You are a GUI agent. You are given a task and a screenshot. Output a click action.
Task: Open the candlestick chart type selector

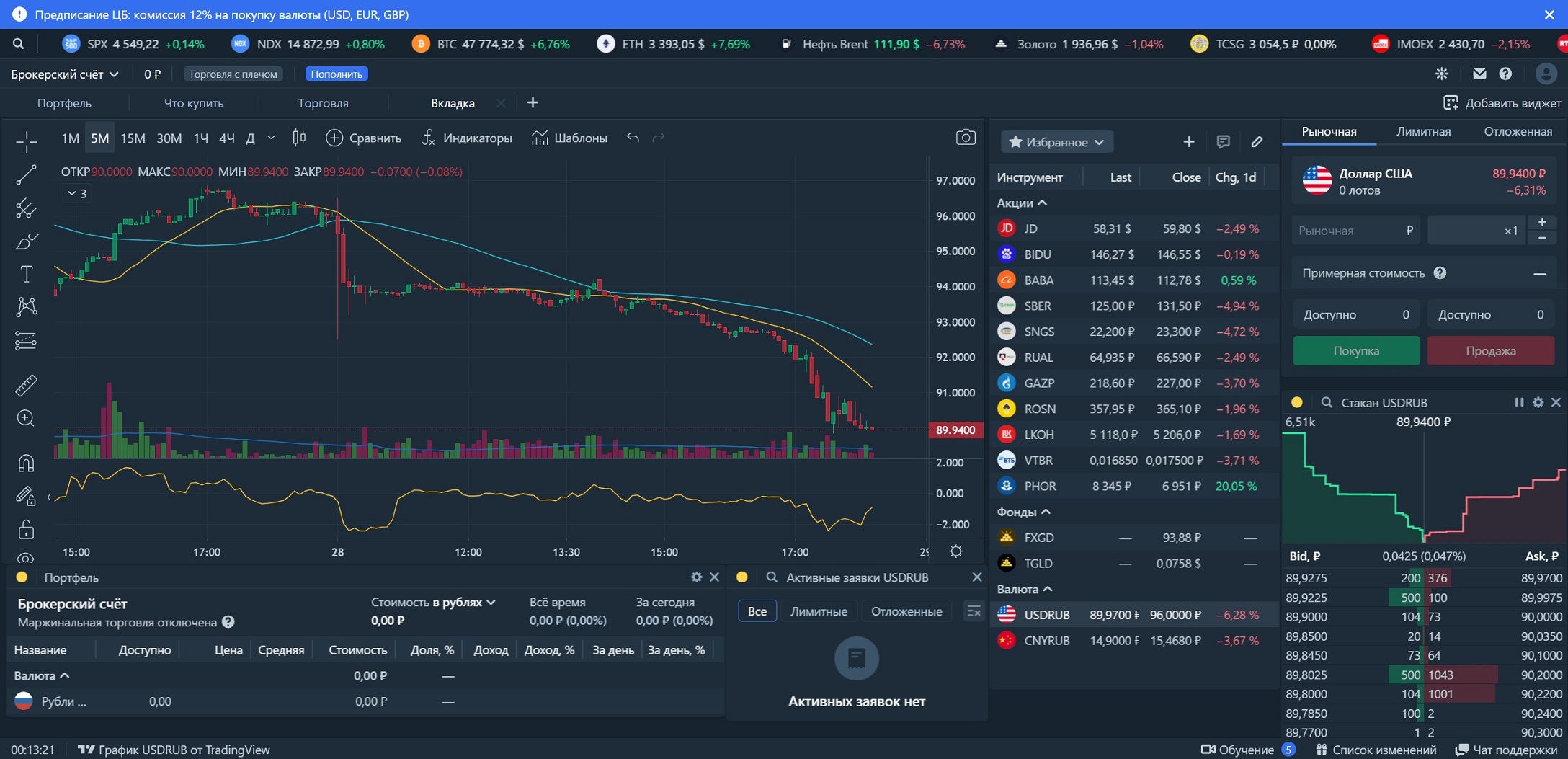click(299, 138)
